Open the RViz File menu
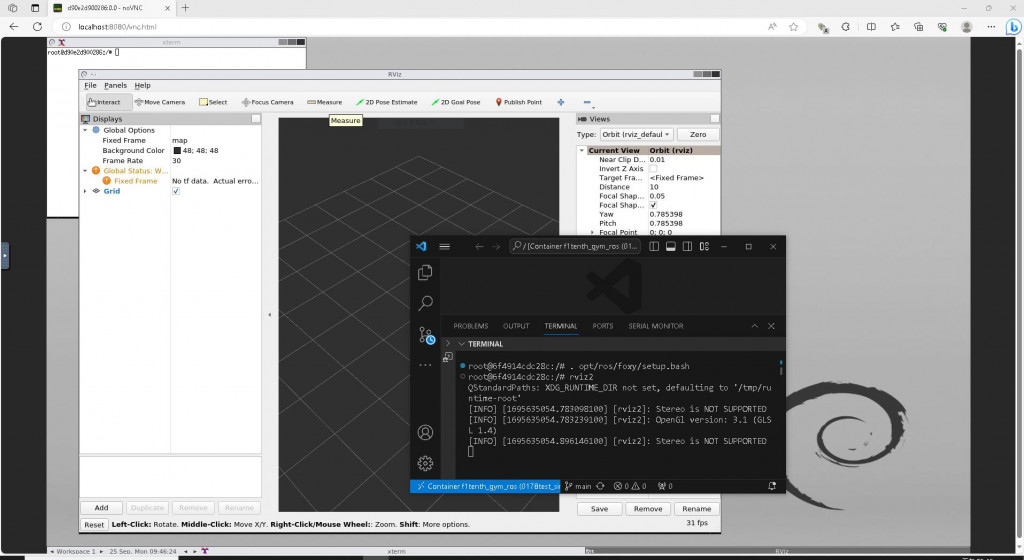Screen dimensions: 1024x560 pyautogui.click(x=90, y=86)
